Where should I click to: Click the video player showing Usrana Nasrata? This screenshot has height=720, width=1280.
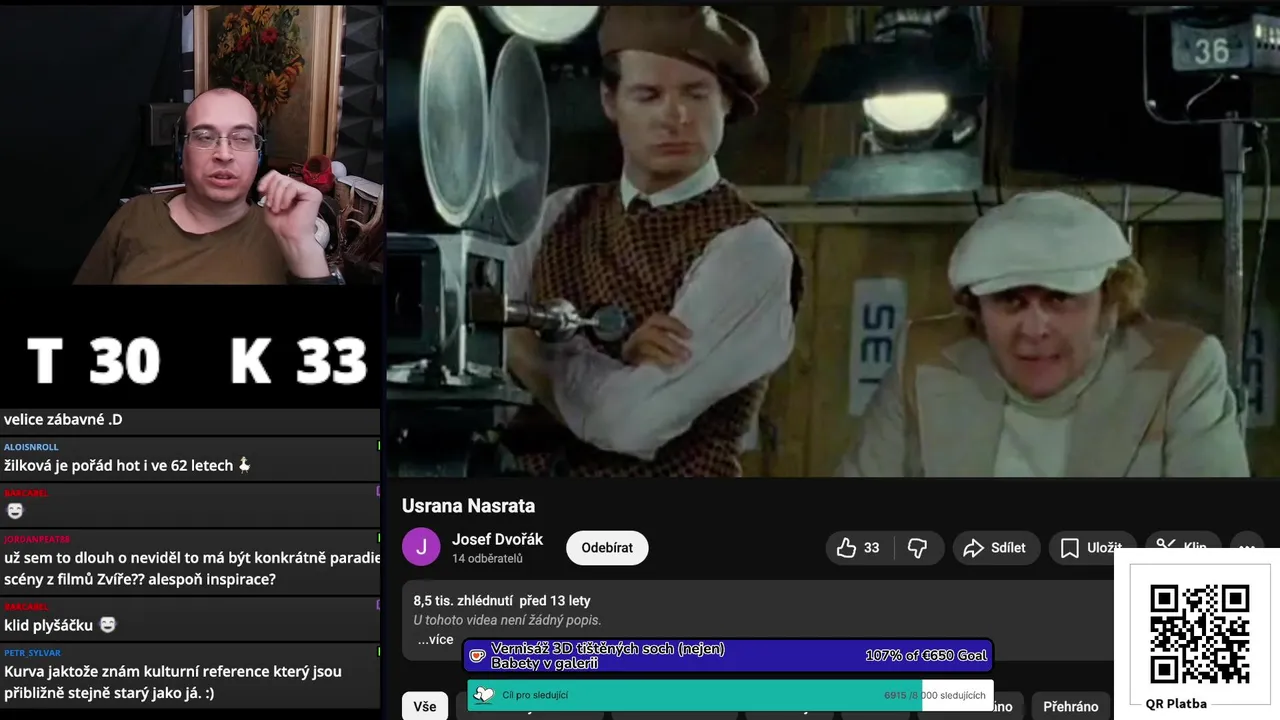point(832,240)
